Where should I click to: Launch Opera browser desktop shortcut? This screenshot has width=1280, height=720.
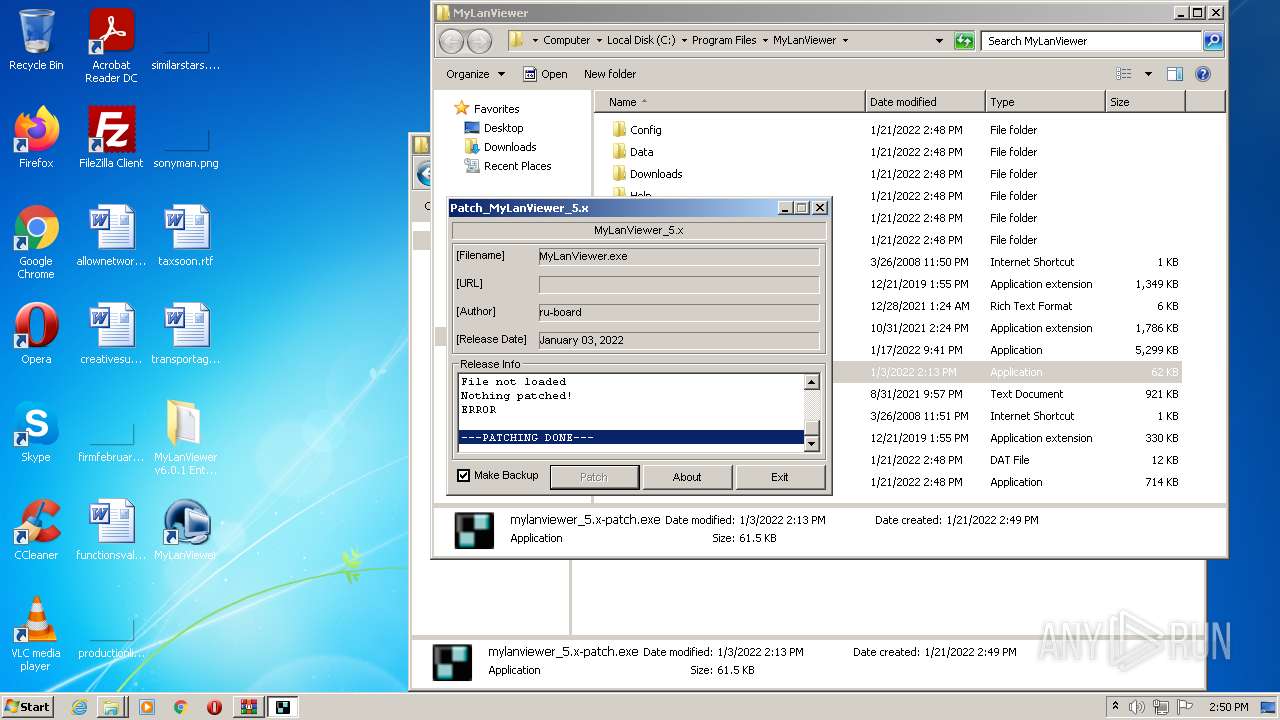click(36, 333)
